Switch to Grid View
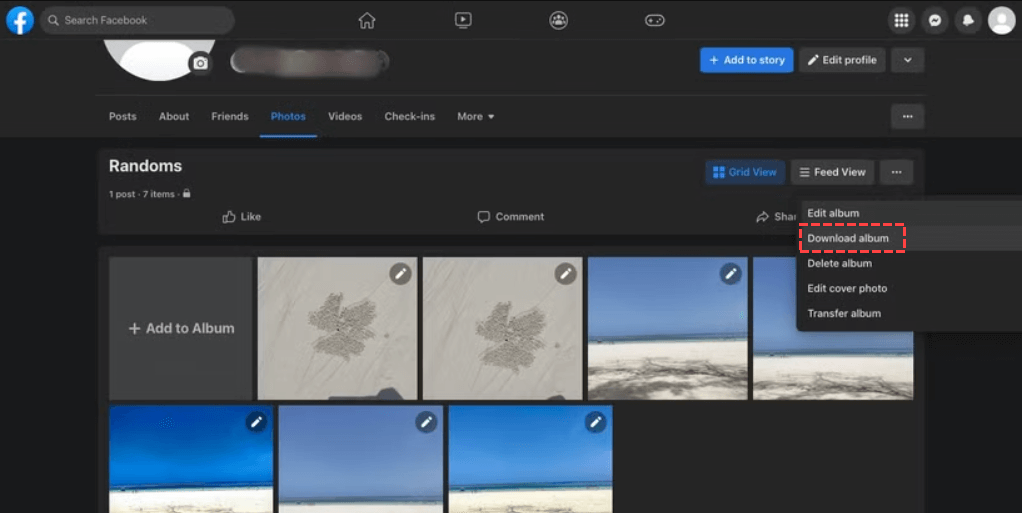The width and height of the screenshot is (1022, 513). coord(745,172)
